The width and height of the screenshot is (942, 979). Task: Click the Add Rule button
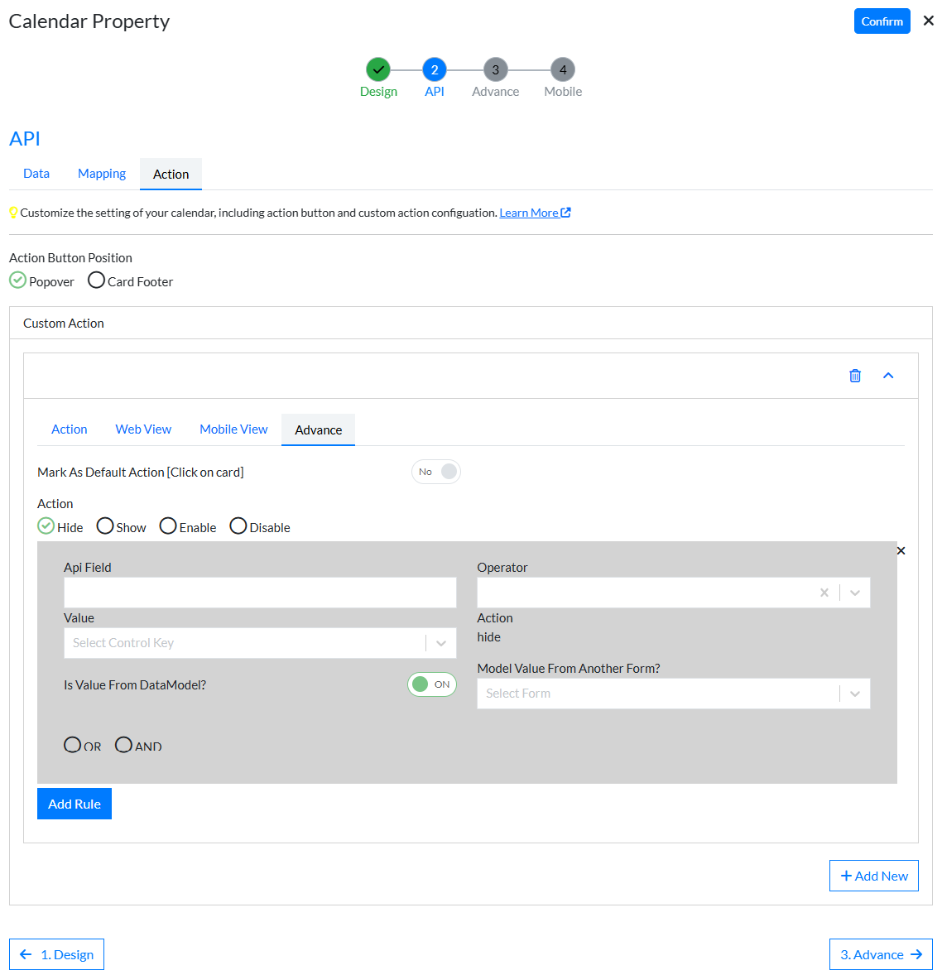(x=74, y=804)
